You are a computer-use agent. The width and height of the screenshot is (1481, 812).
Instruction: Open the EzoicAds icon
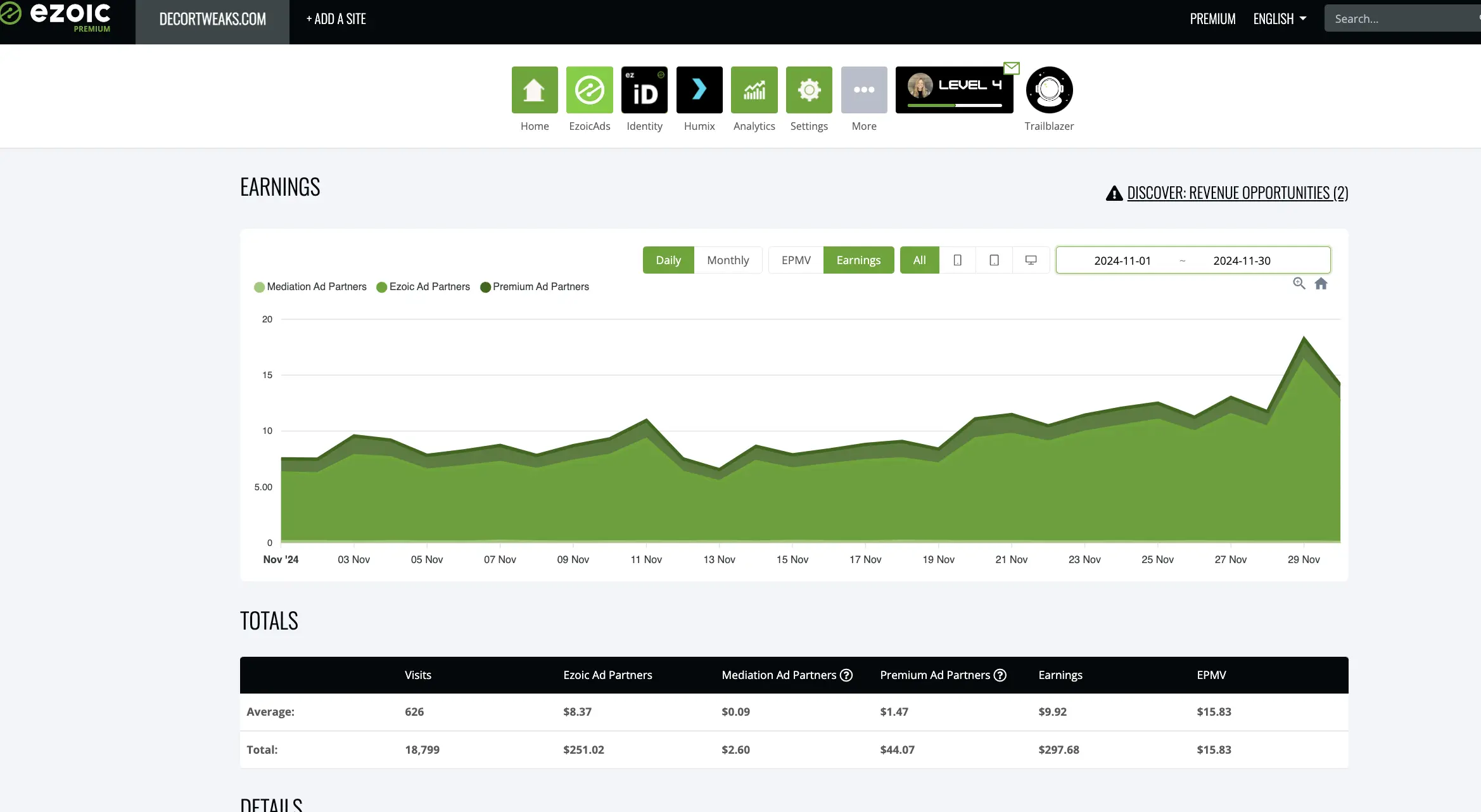click(590, 90)
